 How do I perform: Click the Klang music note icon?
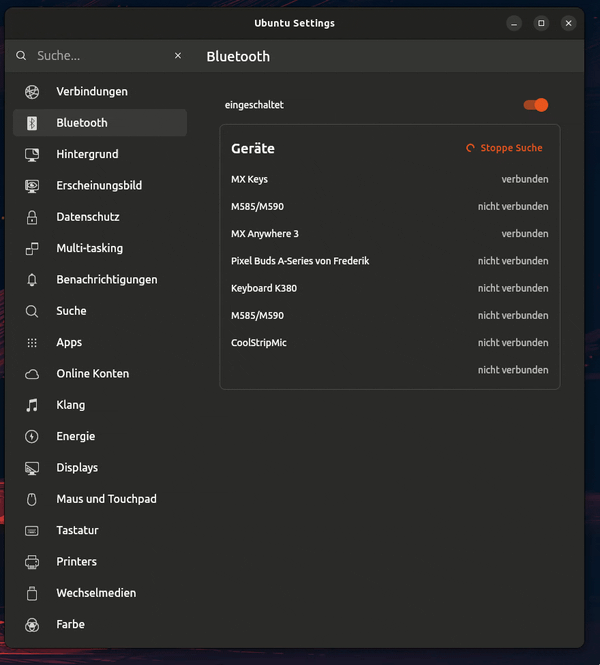32,405
